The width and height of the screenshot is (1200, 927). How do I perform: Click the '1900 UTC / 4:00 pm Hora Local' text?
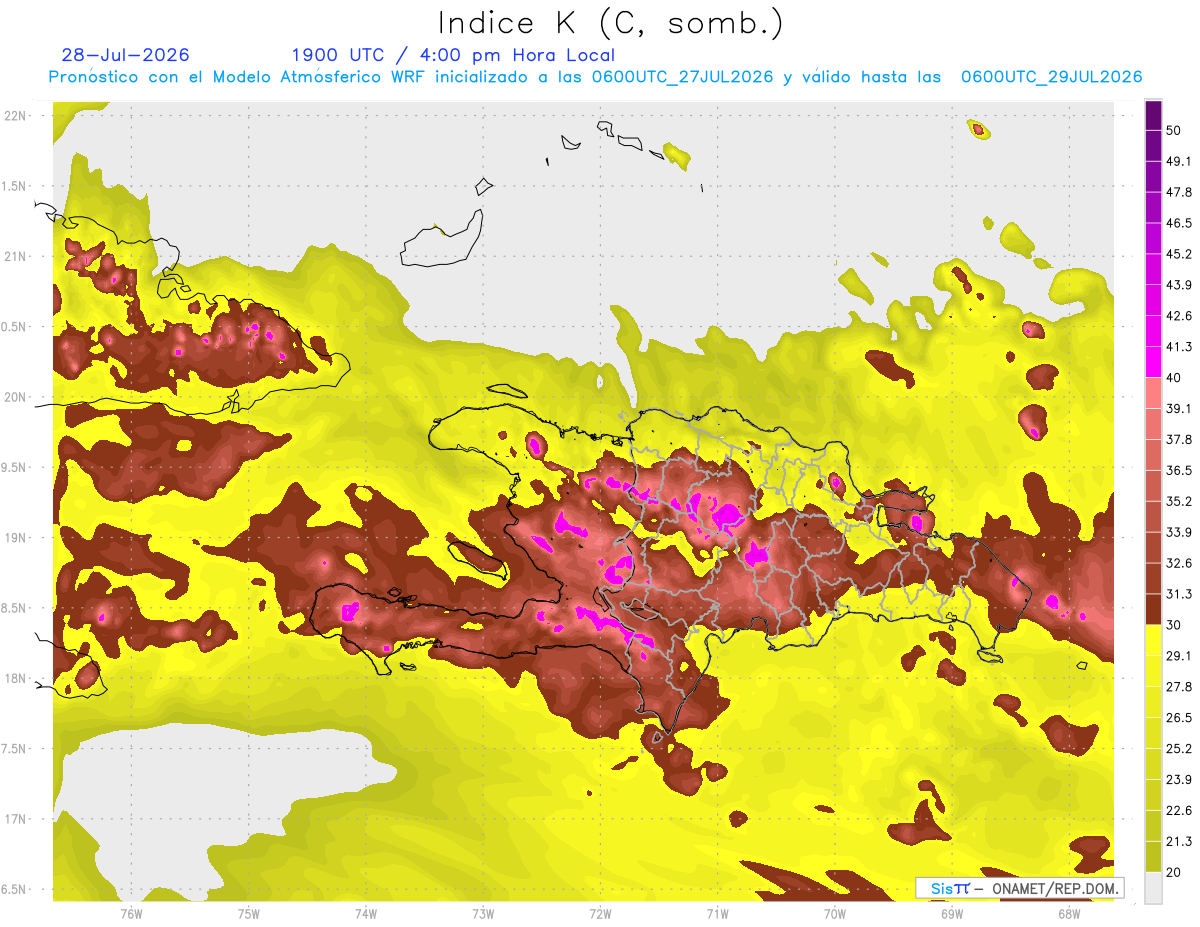pyautogui.click(x=453, y=56)
